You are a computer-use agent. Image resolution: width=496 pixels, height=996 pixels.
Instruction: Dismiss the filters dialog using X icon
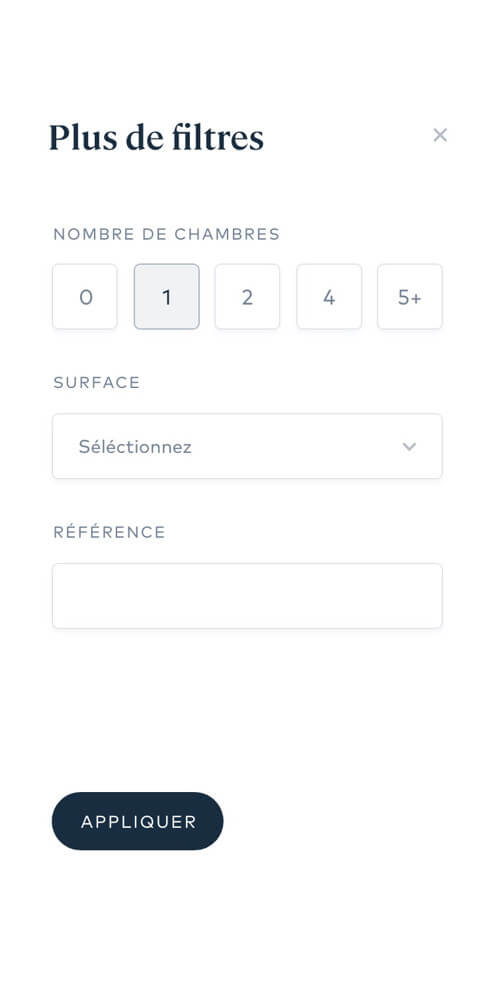click(x=439, y=135)
